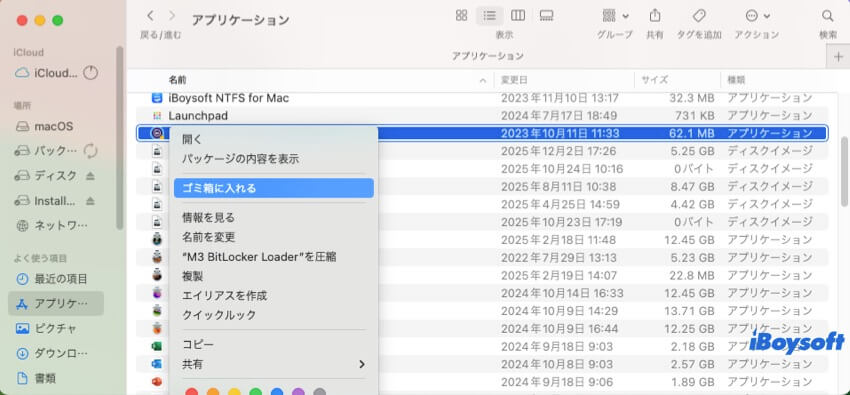850x395 pixels.
Task: Click the Launchpad app icon in list
Action: click(157, 115)
